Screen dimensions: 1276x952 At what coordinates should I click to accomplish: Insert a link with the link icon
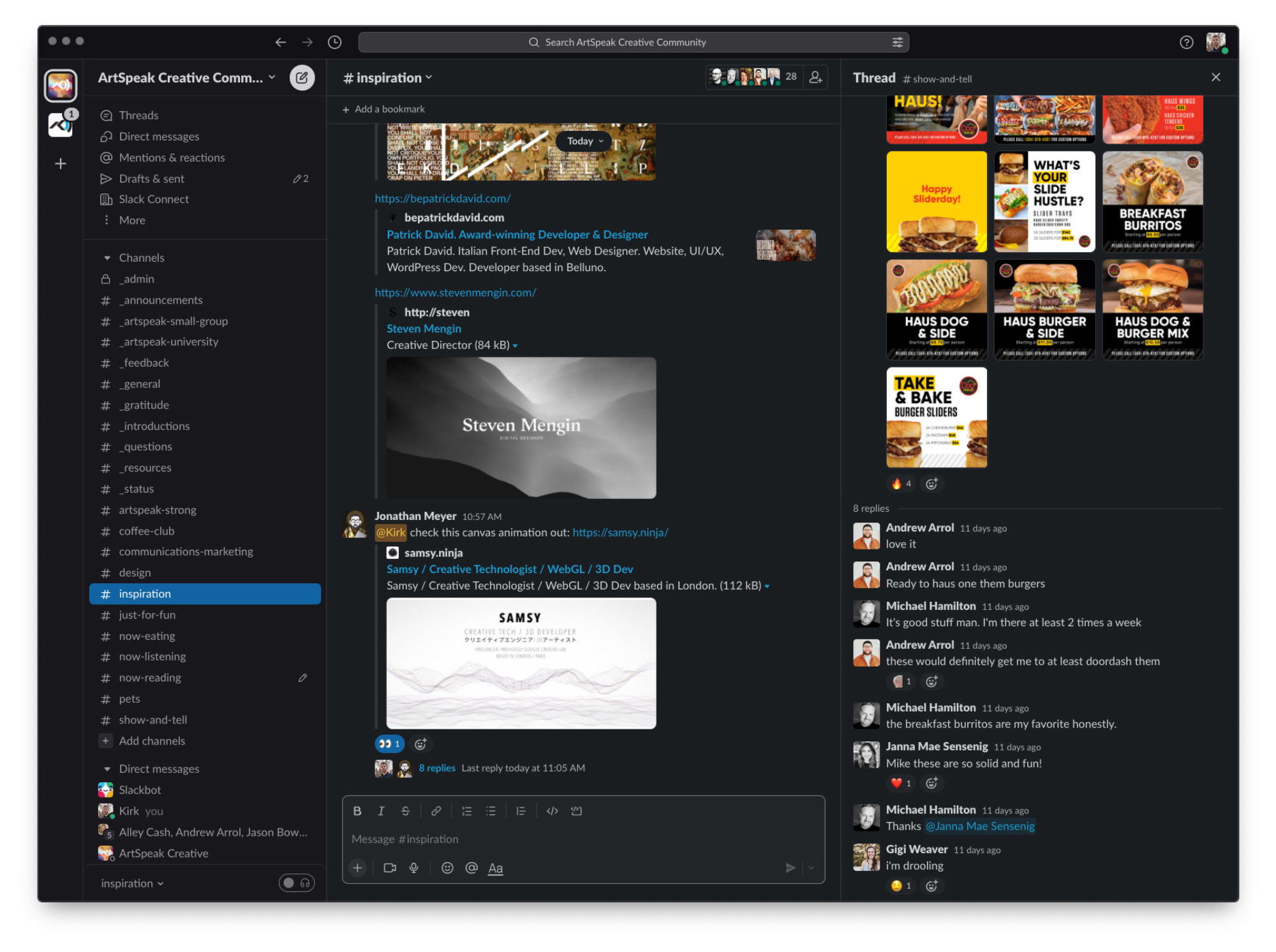tap(436, 811)
